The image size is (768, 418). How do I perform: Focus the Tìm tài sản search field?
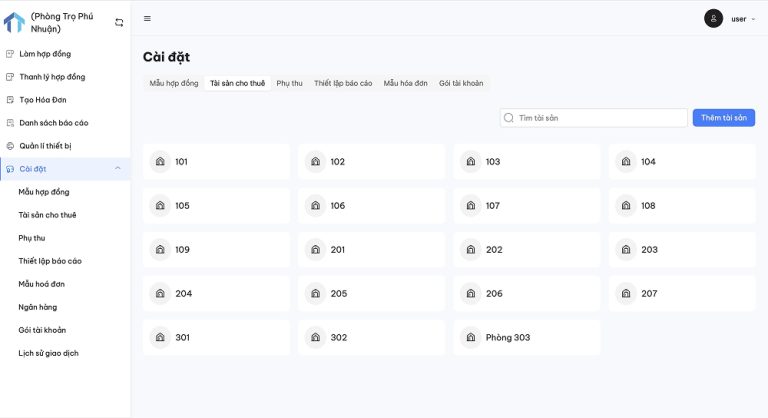coord(598,118)
